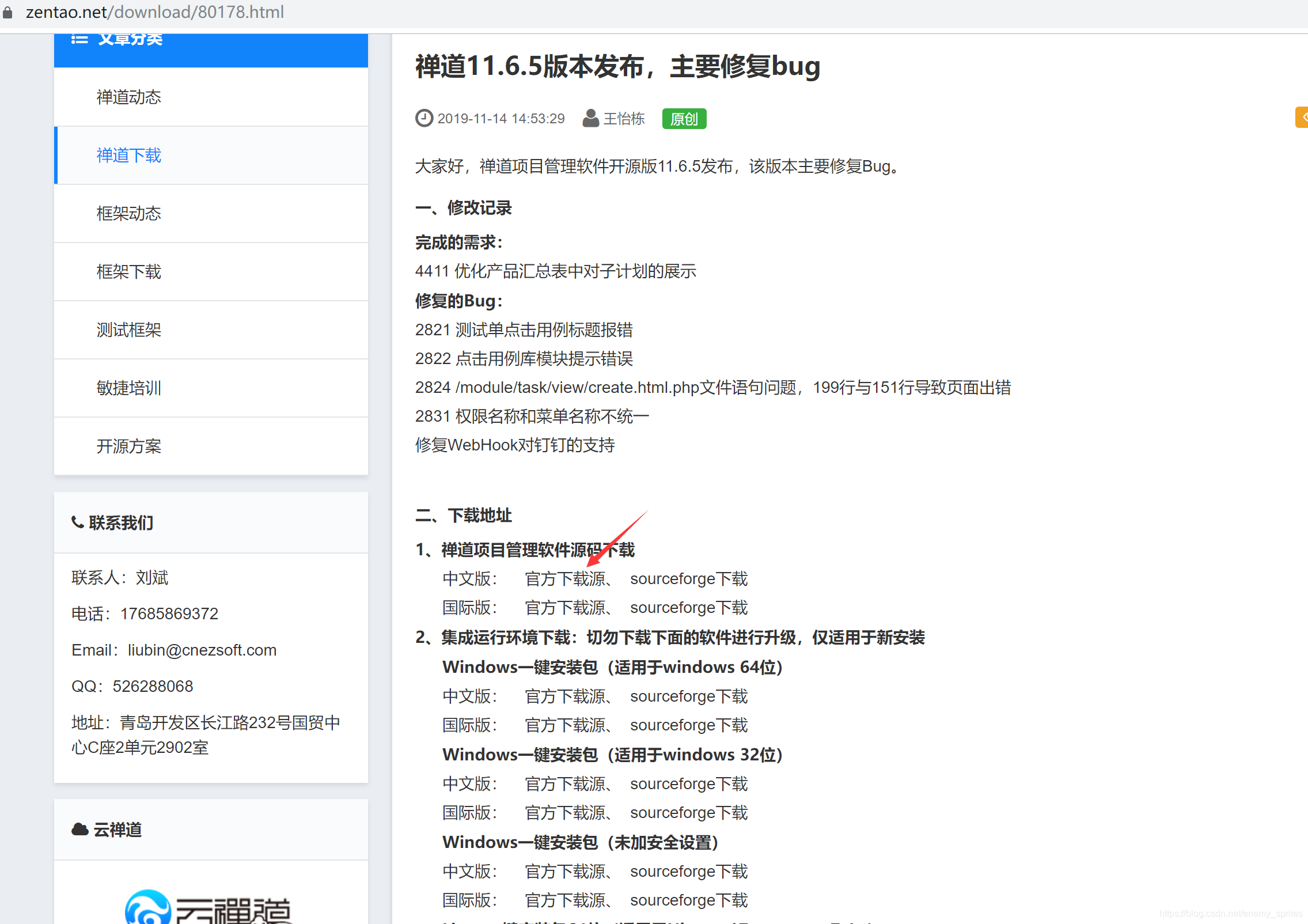Click bug entry 2822 点击用例库模块提示错误
This screenshot has width=1308, height=924.
[x=524, y=359]
